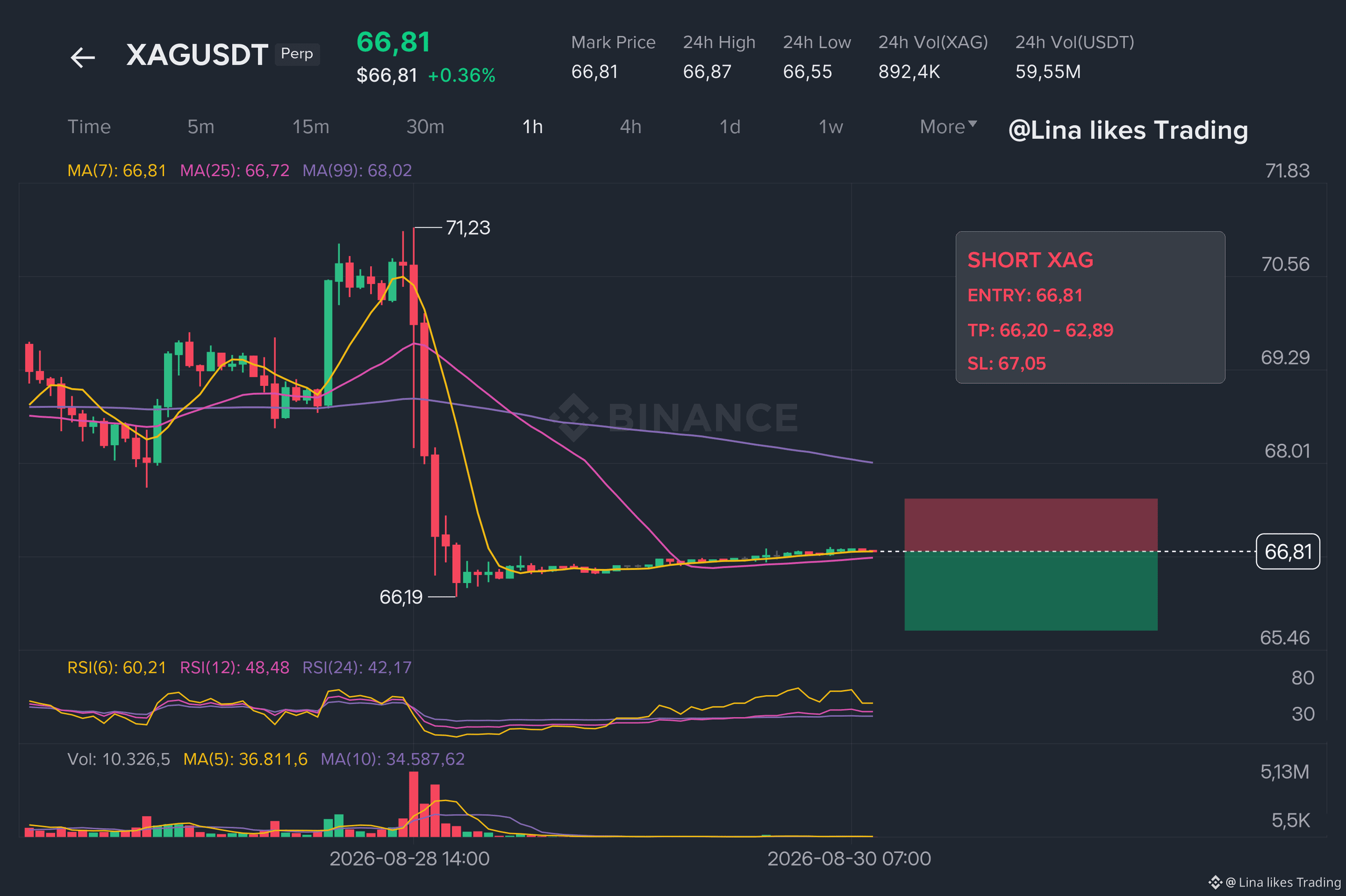
Task: Click the volume MA(10): 34.587,62 label
Action: [x=392, y=759]
